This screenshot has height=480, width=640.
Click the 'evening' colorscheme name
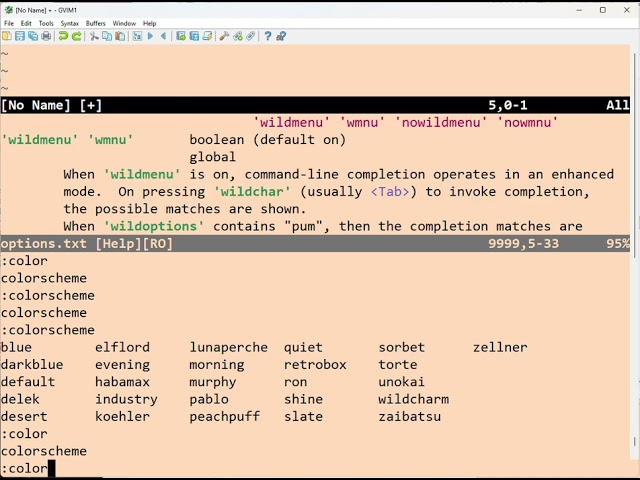coord(122,364)
